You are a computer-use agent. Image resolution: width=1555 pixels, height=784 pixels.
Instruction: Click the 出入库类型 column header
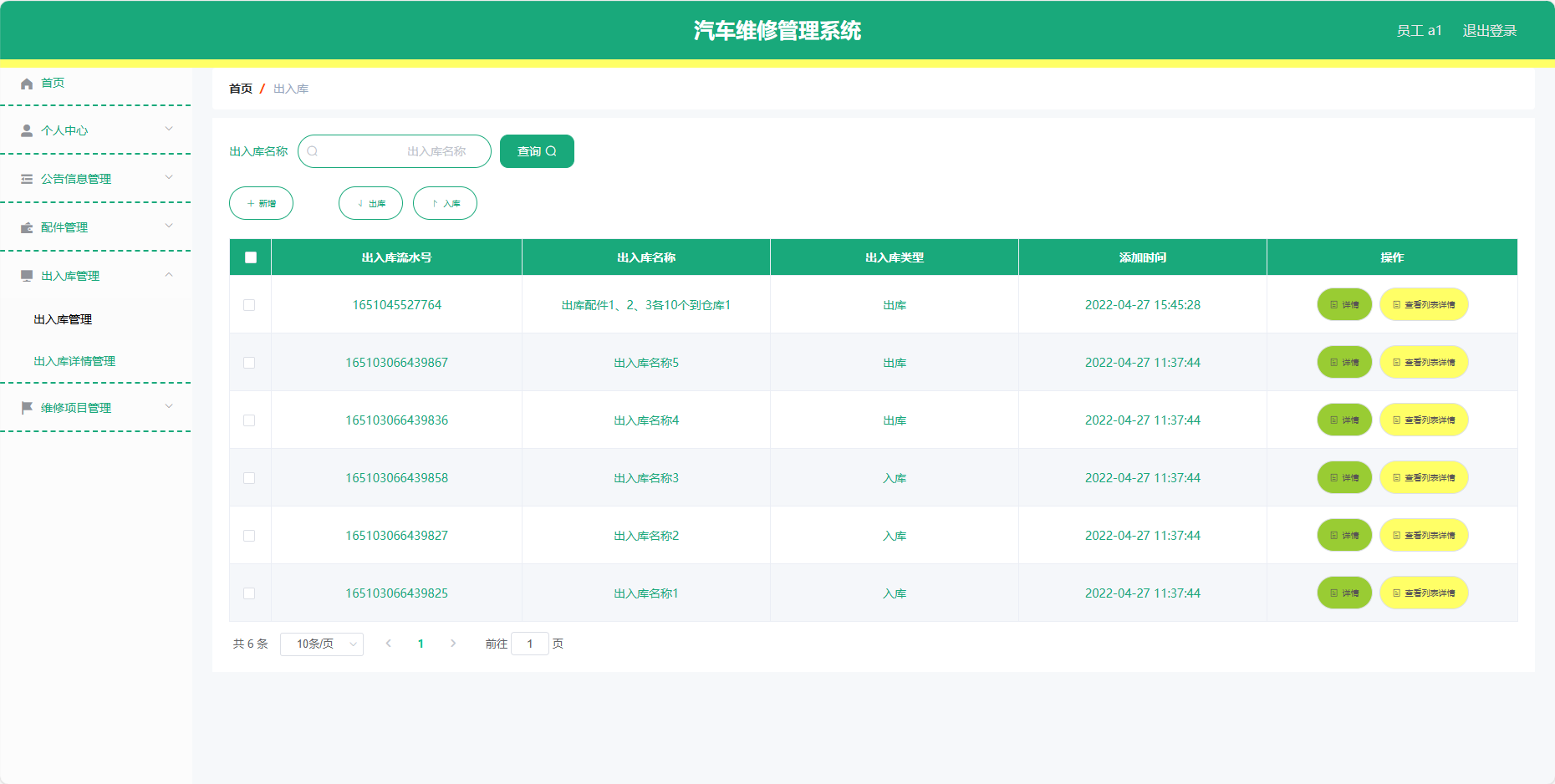pyautogui.click(x=895, y=257)
